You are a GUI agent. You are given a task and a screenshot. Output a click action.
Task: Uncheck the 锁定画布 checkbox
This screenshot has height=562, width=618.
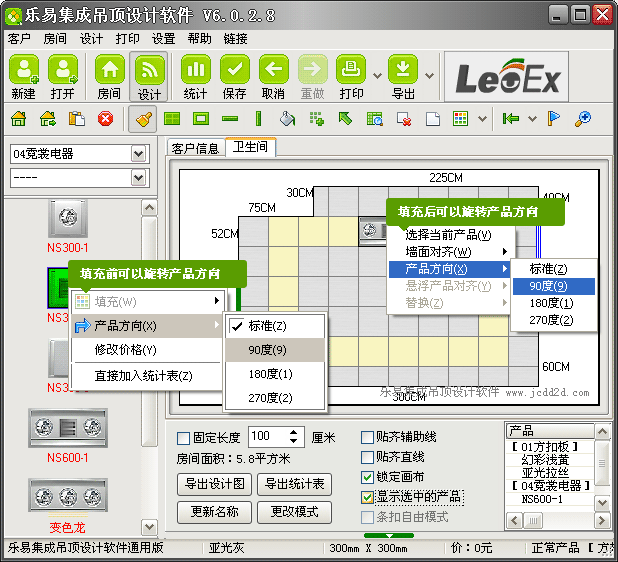[x=367, y=477]
